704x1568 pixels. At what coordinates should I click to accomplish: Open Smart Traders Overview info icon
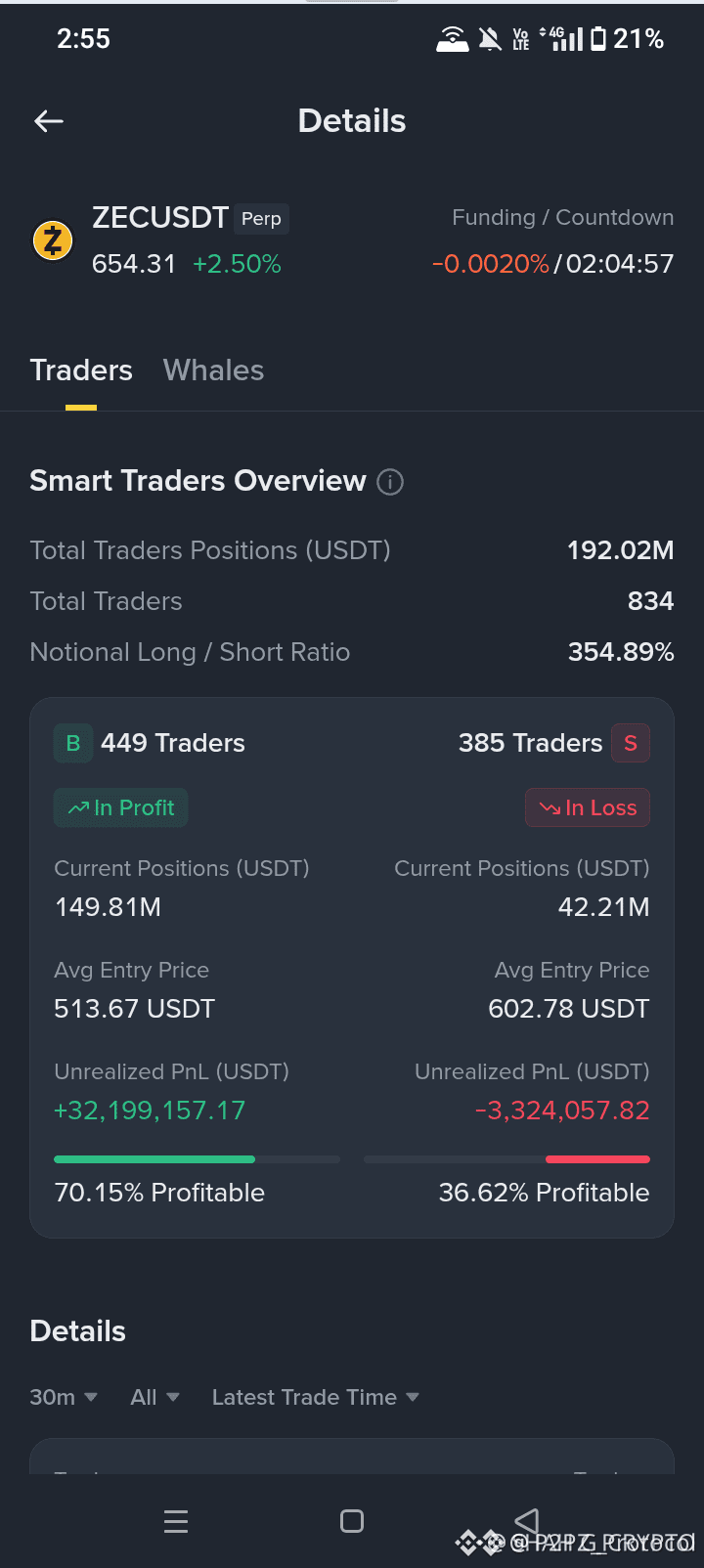point(390,482)
